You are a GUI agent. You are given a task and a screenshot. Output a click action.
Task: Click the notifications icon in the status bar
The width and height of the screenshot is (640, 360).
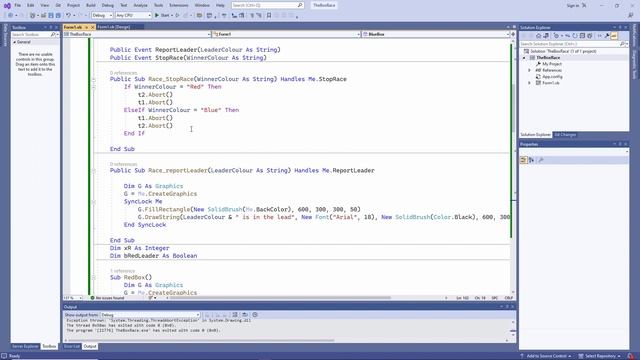click(x=631, y=356)
